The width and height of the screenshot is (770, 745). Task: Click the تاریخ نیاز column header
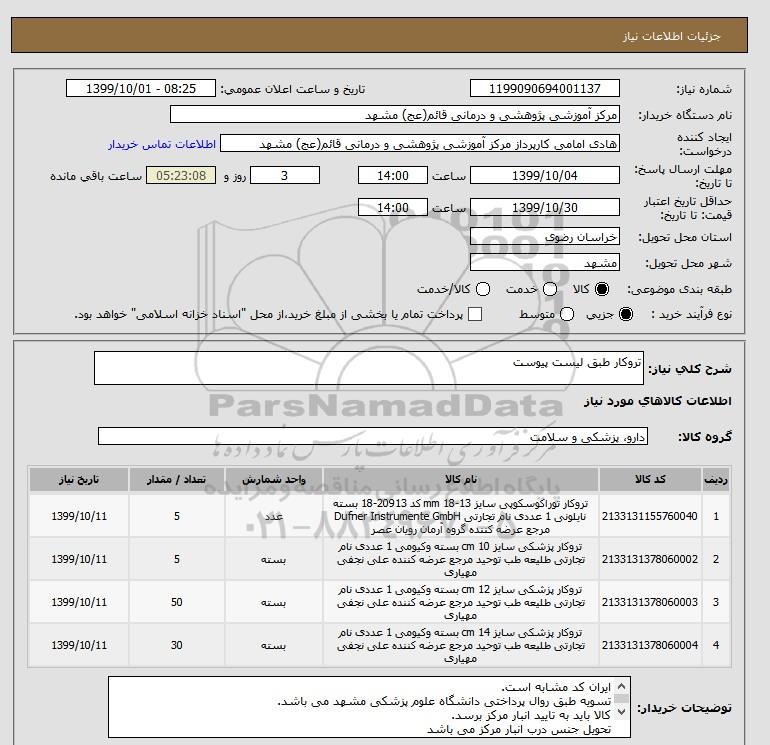[x=79, y=479]
